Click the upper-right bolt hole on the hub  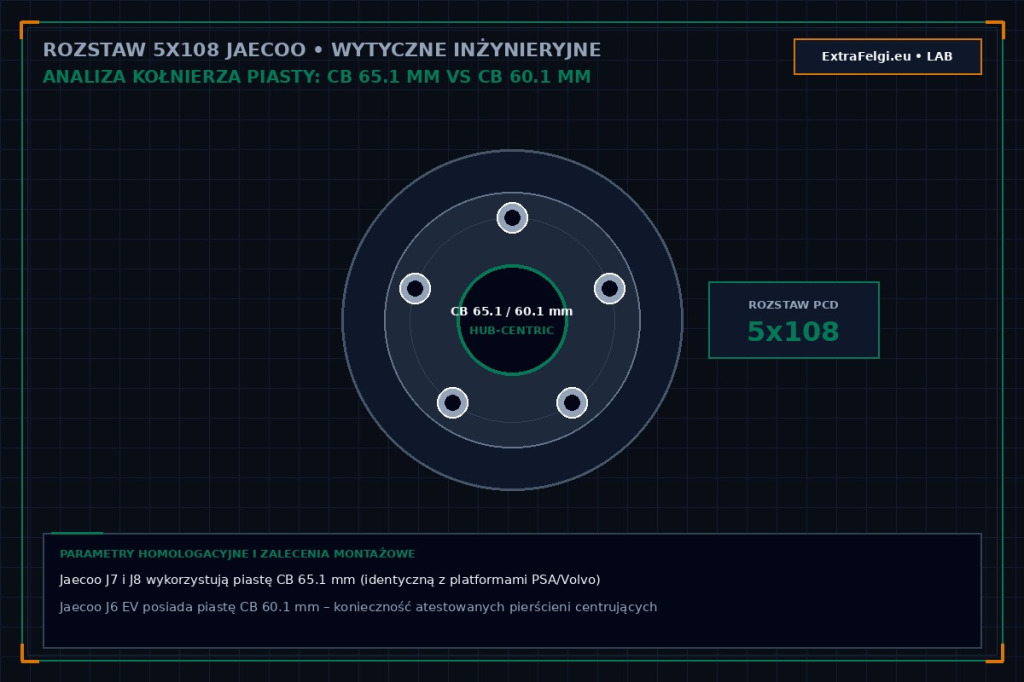pyautogui.click(x=609, y=288)
